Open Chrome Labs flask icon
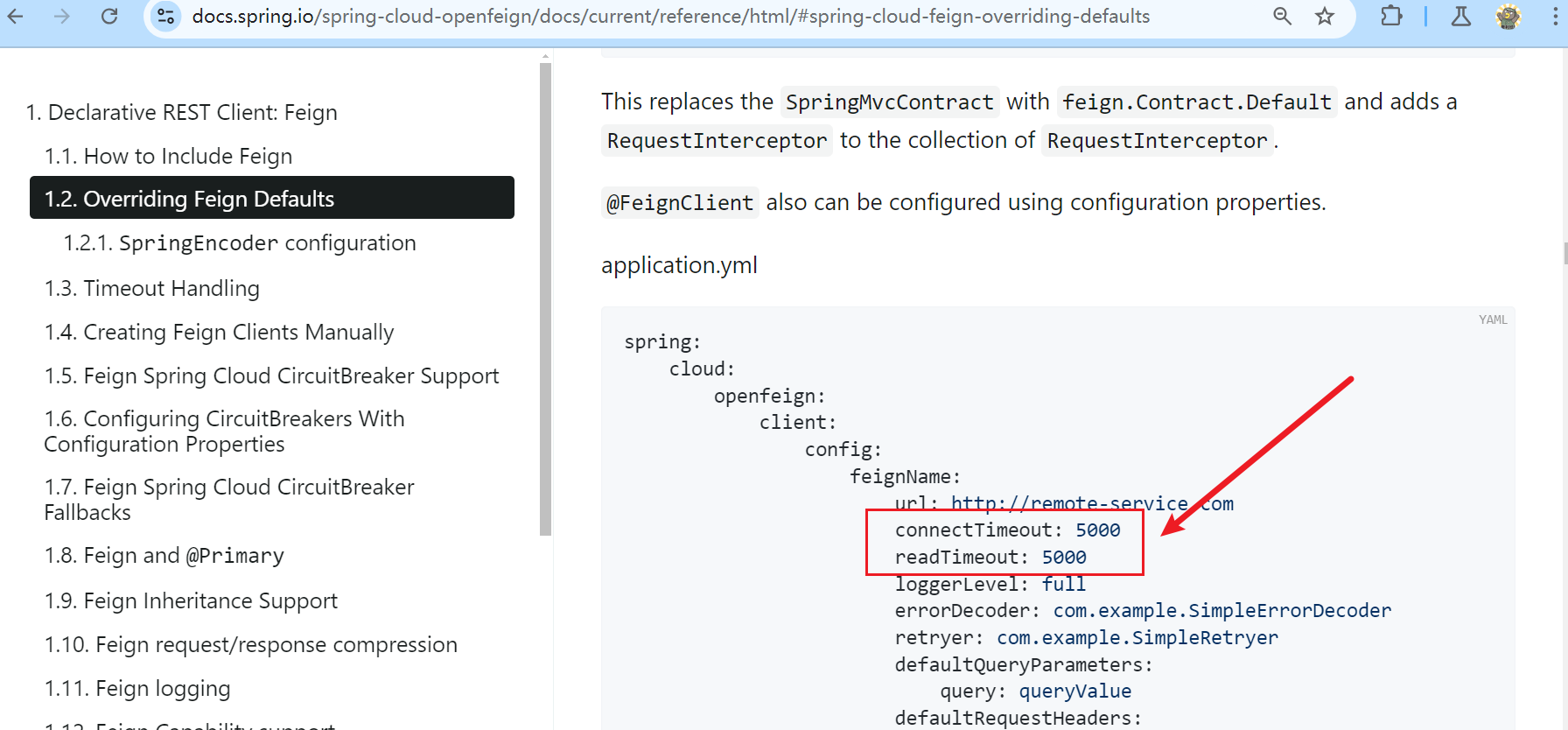Image resolution: width=1568 pixels, height=730 pixels. tap(1461, 16)
